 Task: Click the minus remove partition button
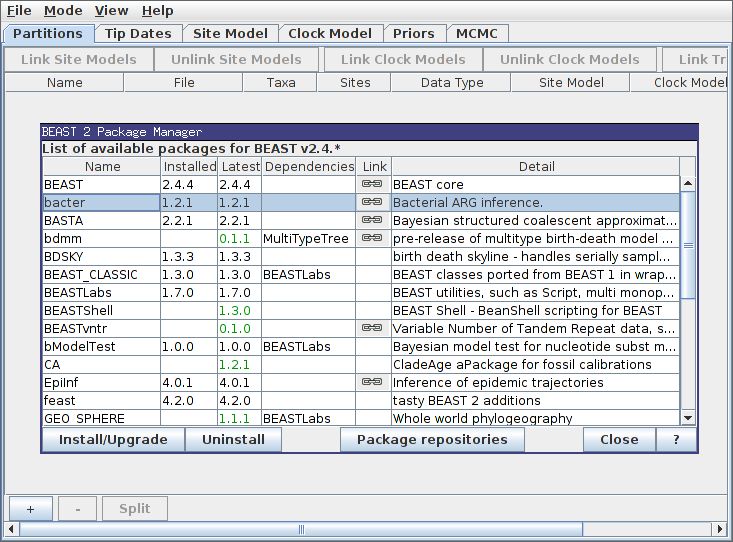click(78, 509)
